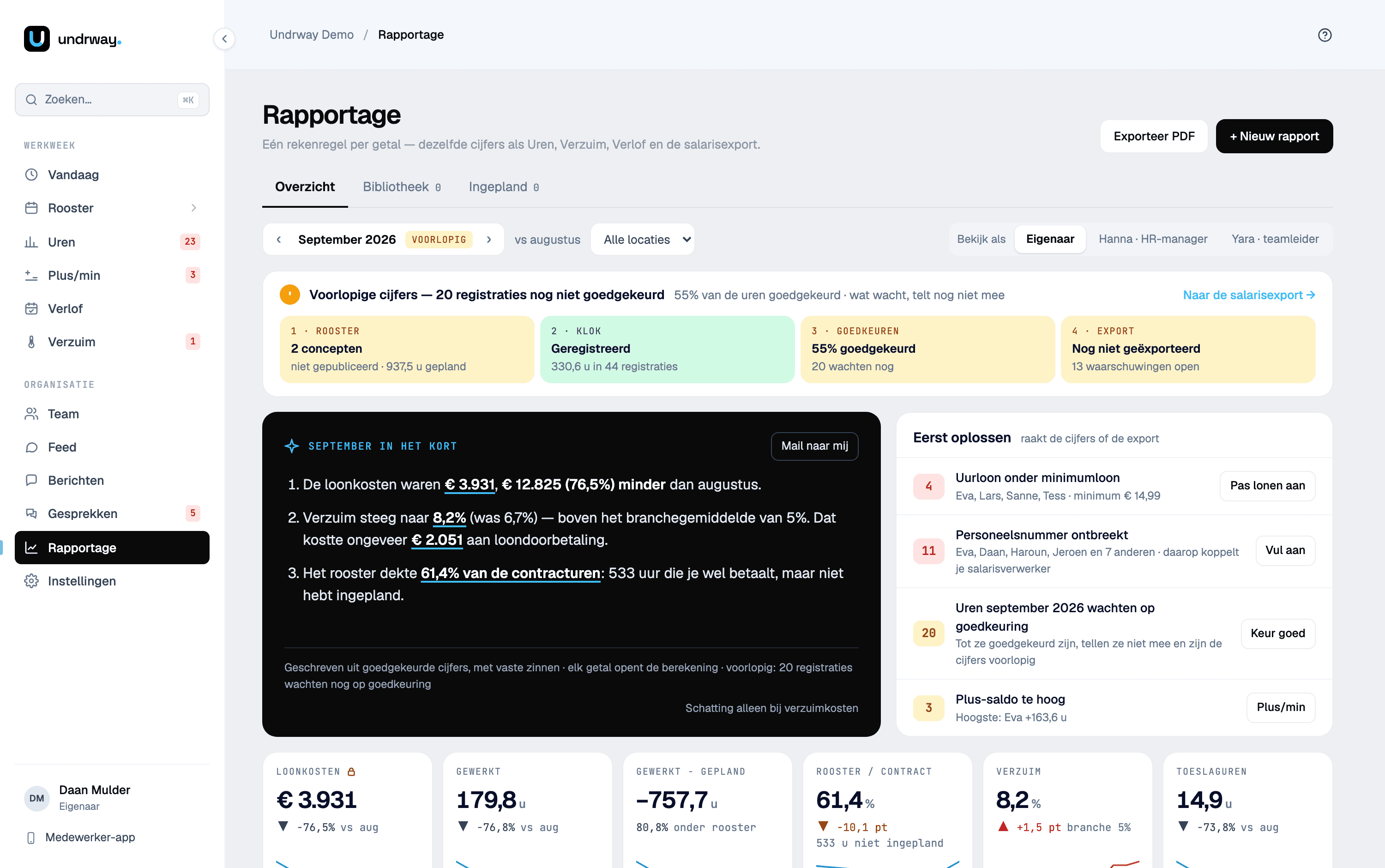Viewport: 1385px width, 868px height.
Task: Click the + Nieuw rapport button
Action: tap(1274, 136)
